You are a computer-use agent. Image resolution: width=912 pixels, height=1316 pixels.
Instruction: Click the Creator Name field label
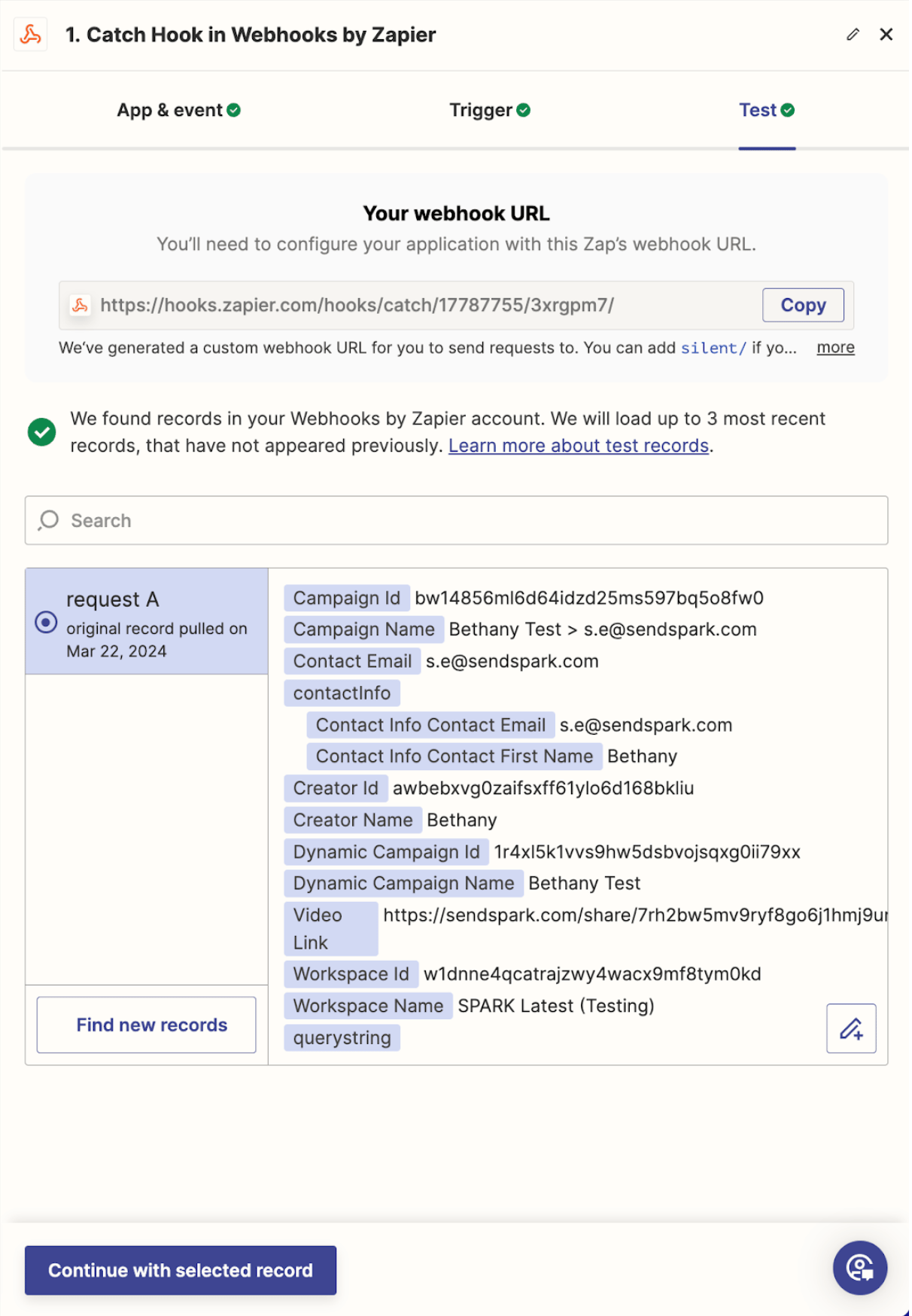353,820
